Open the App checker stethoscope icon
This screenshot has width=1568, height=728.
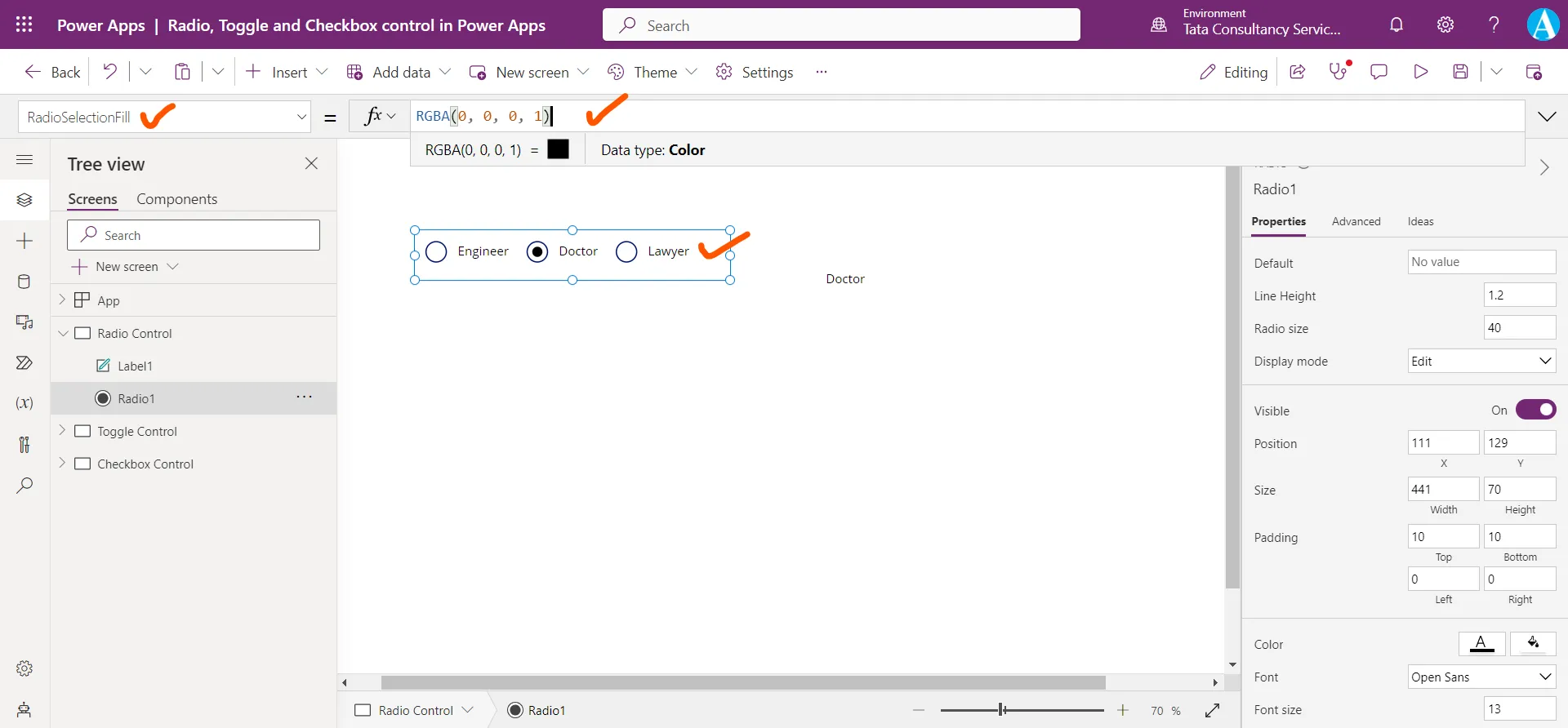click(x=1339, y=71)
